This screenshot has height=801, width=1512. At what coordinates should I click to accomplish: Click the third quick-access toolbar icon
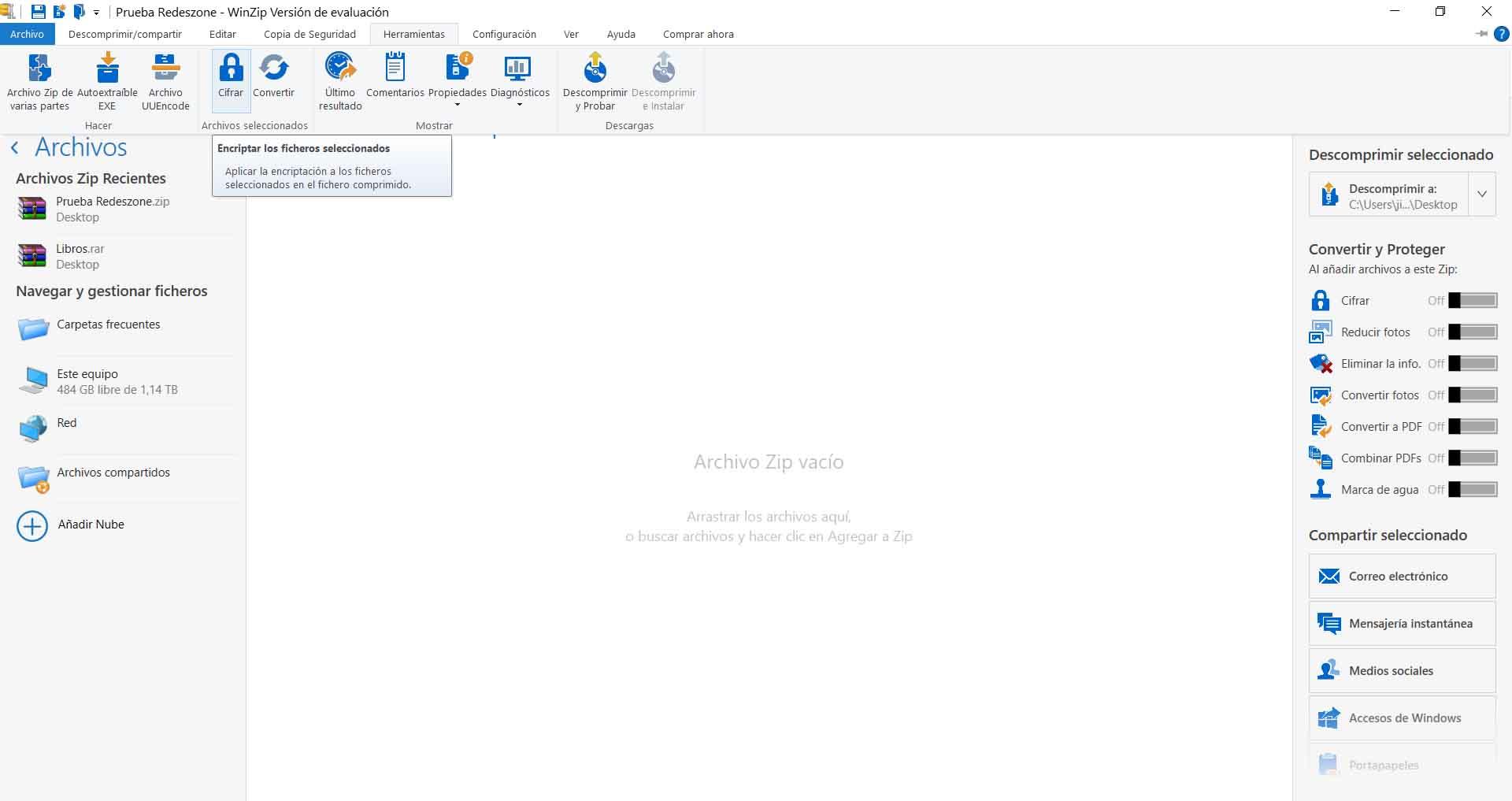click(79, 12)
